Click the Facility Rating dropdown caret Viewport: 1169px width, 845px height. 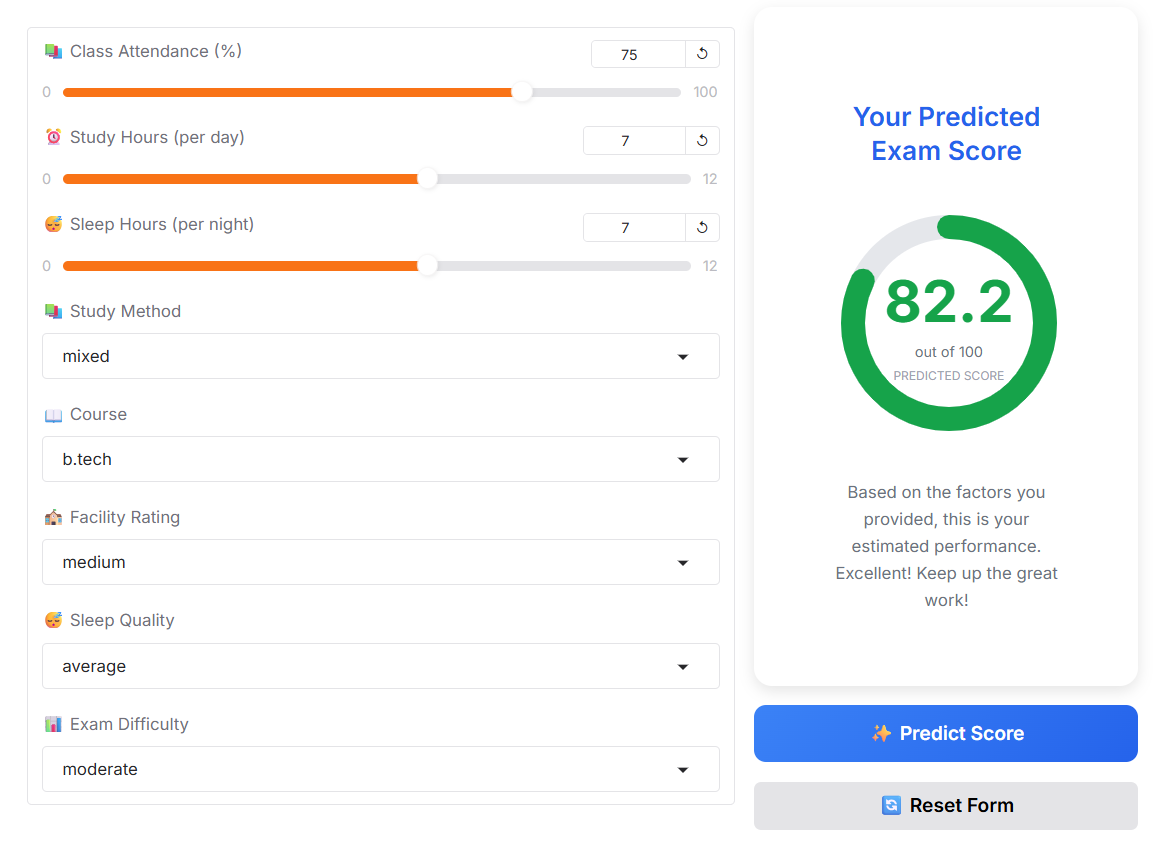point(683,563)
